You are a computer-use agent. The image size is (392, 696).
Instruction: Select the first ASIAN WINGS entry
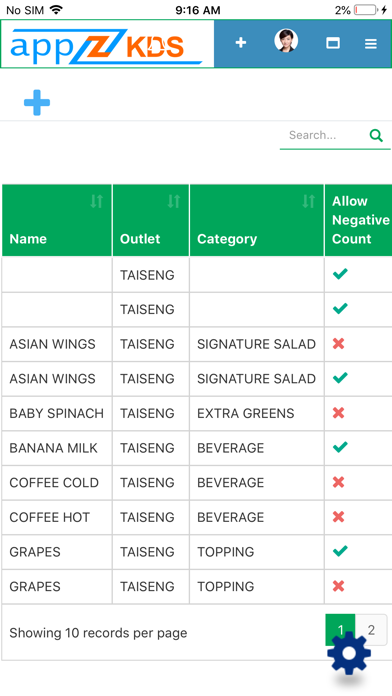[x=197, y=344]
